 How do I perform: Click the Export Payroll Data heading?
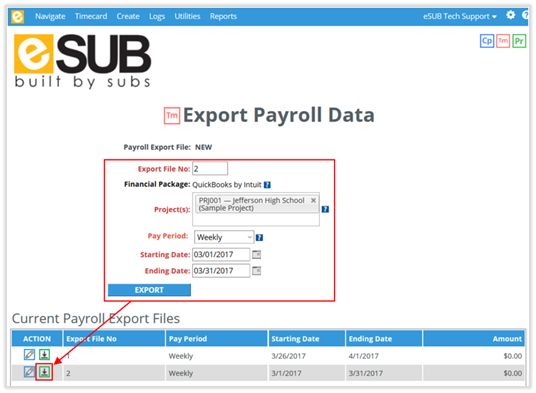279,115
